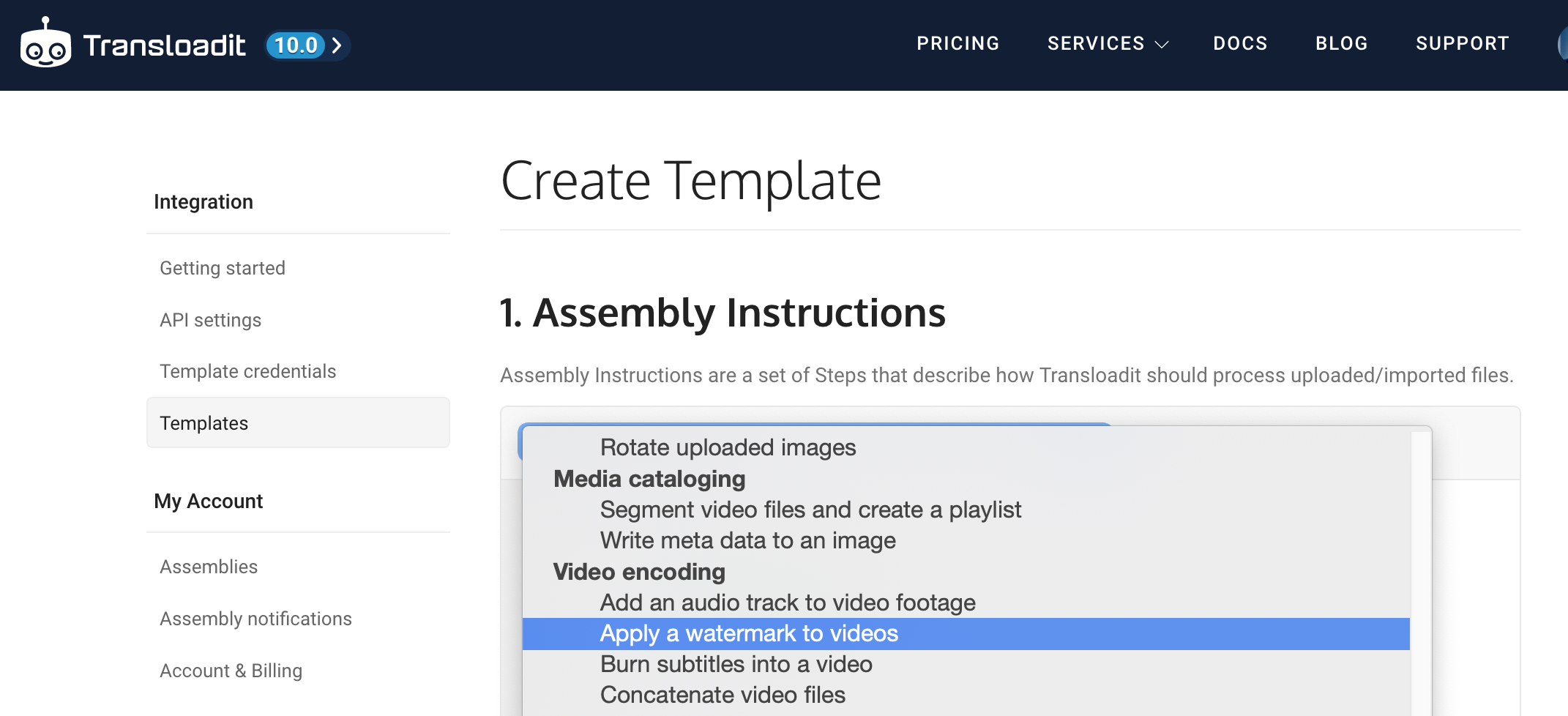Open the Blog link
This screenshot has width=1568, height=716.
point(1341,44)
